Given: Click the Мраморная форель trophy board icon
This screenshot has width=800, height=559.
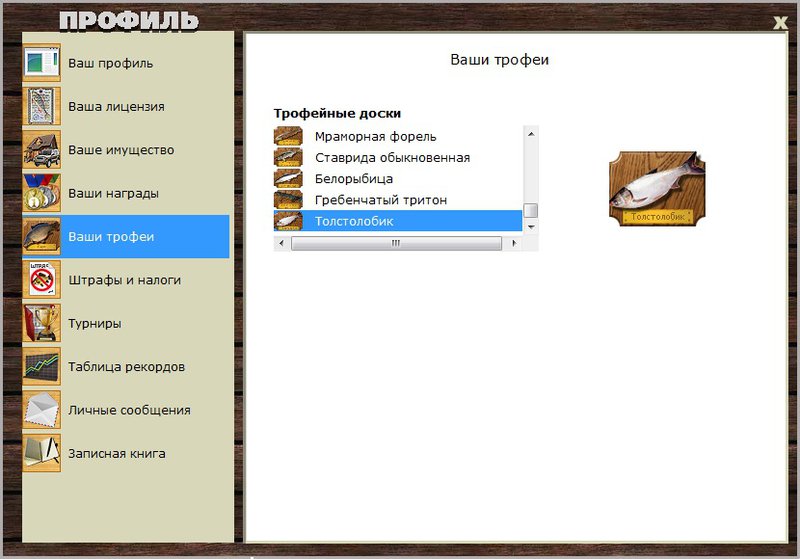Looking at the screenshot, I should (x=288, y=136).
